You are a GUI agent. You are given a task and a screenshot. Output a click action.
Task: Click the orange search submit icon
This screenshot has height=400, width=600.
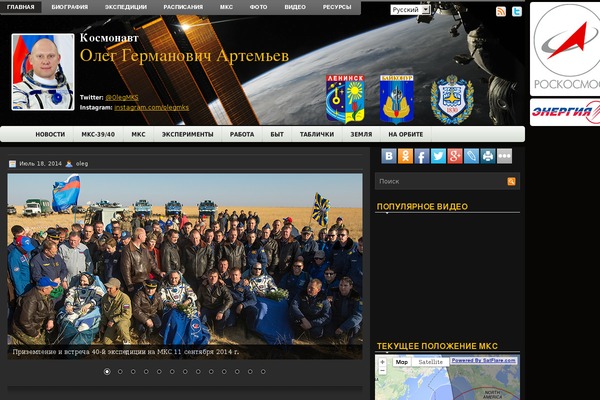point(511,181)
